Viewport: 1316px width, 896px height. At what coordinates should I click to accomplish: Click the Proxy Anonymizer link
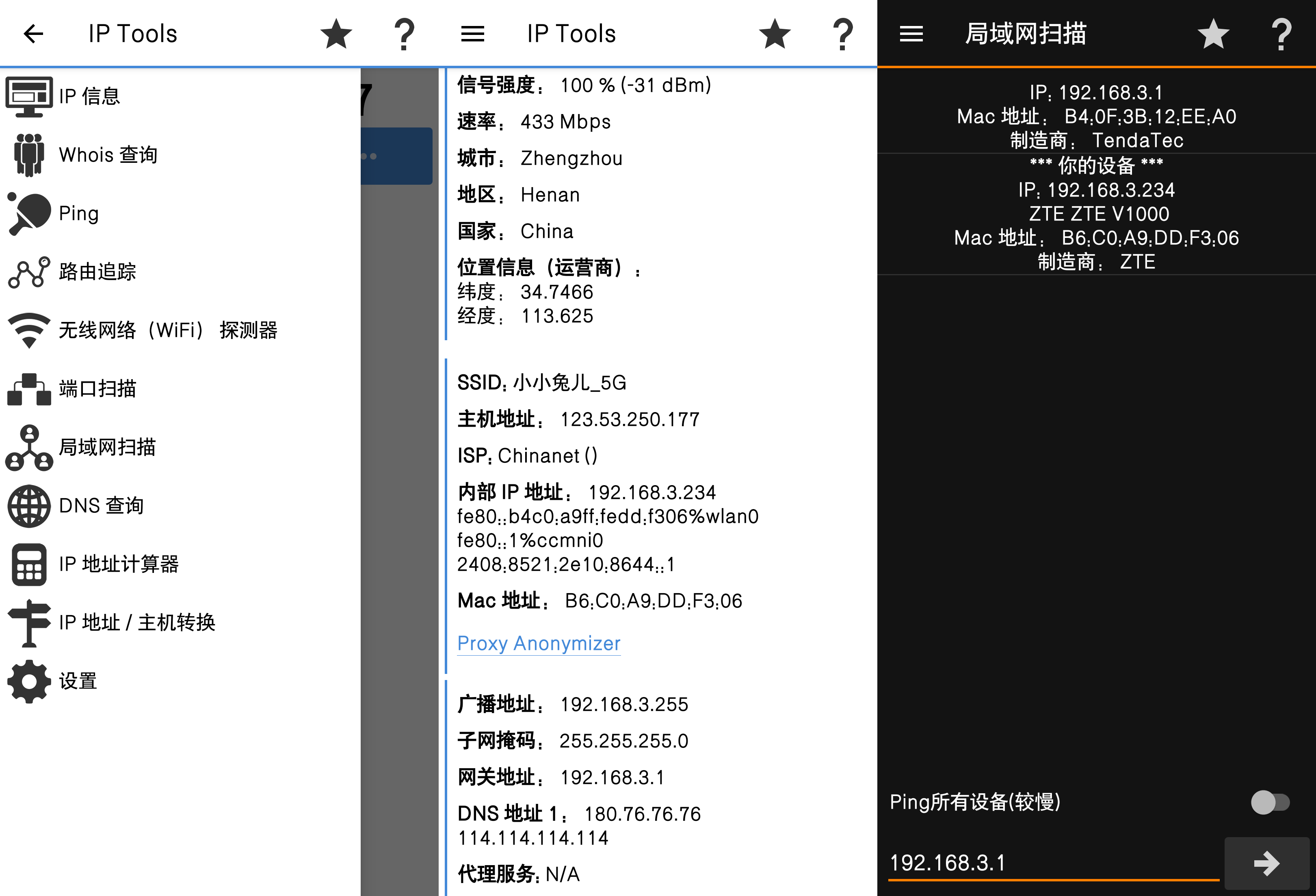click(x=539, y=643)
